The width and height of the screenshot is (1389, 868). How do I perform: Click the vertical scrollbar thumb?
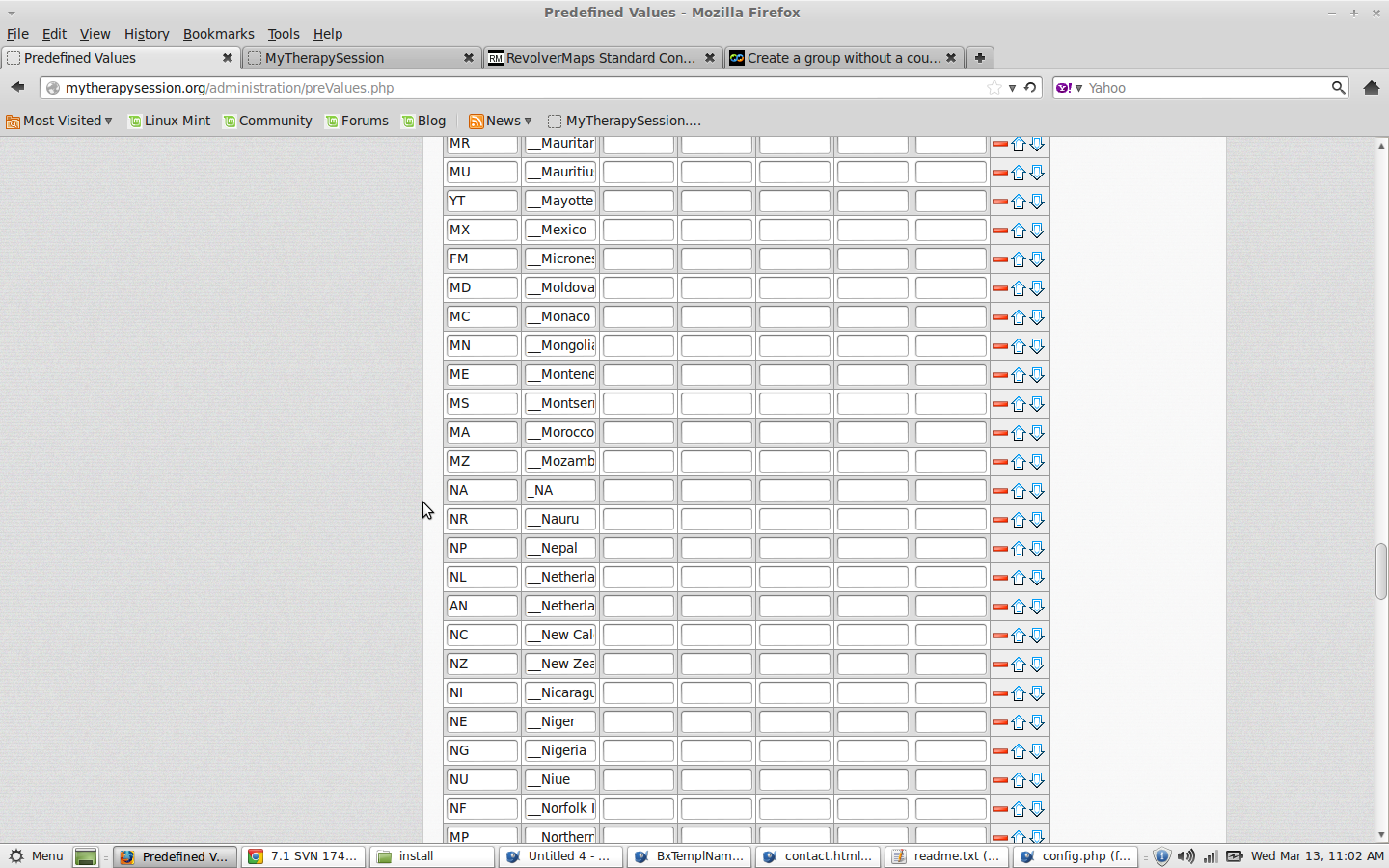[x=1381, y=571]
